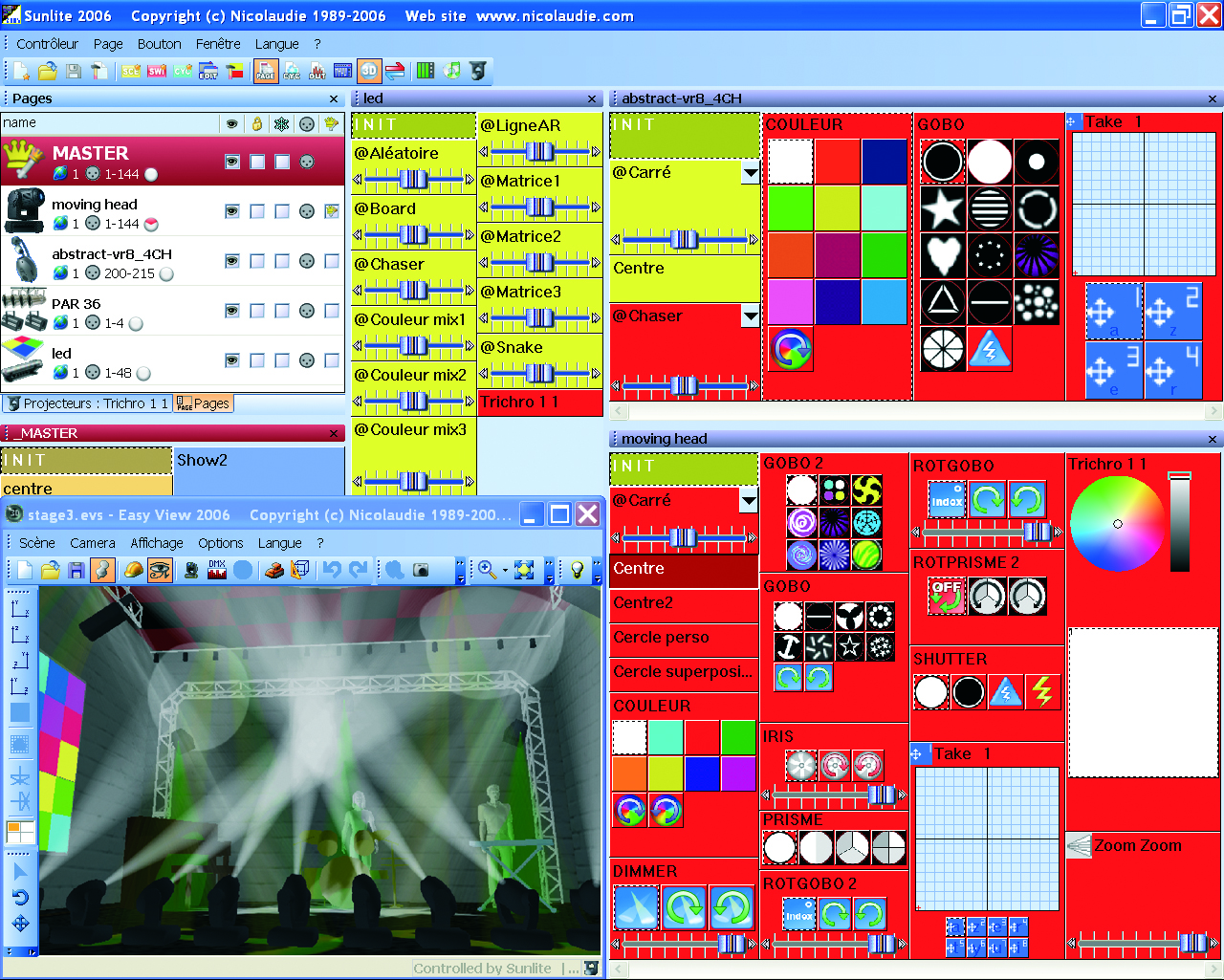
Task: Select the heart-shaped gobo icon
Action: coord(942,255)
